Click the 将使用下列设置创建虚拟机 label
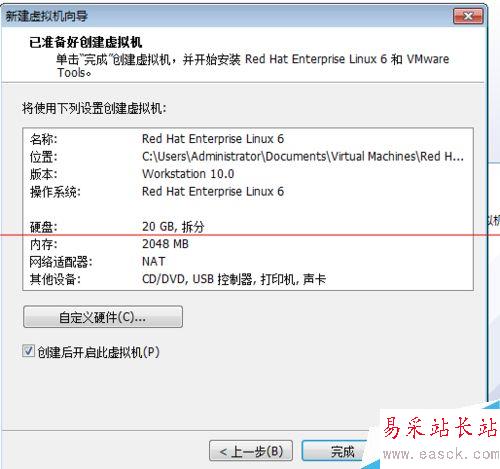 coord(94,108)
